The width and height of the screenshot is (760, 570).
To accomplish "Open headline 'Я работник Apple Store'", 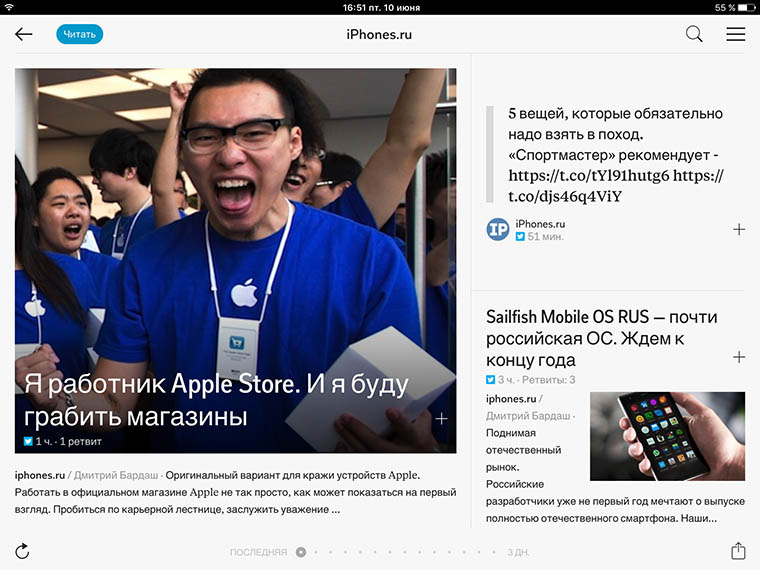I will (x=216, y=400).
